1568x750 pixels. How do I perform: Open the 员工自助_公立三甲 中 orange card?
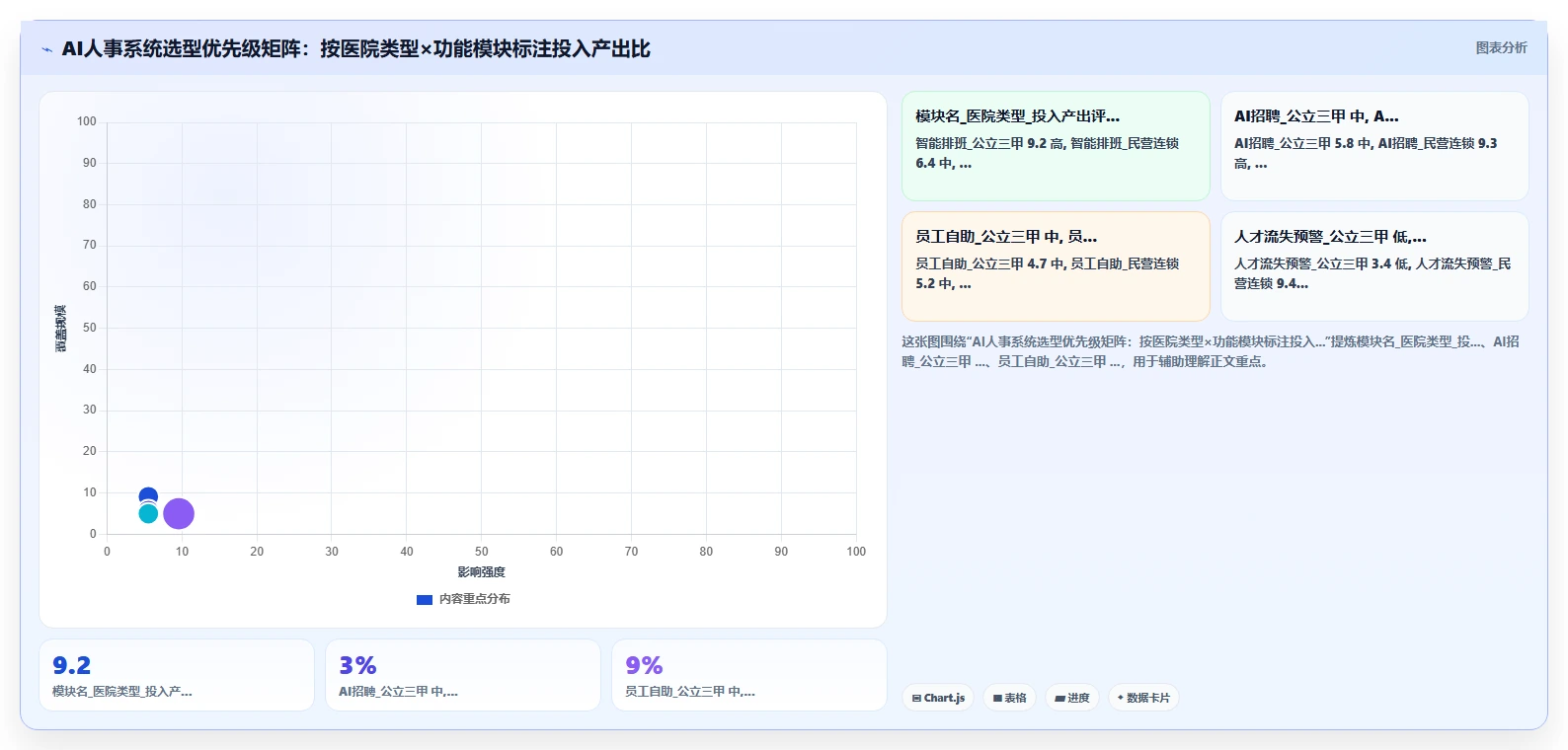coord(1056,266)
